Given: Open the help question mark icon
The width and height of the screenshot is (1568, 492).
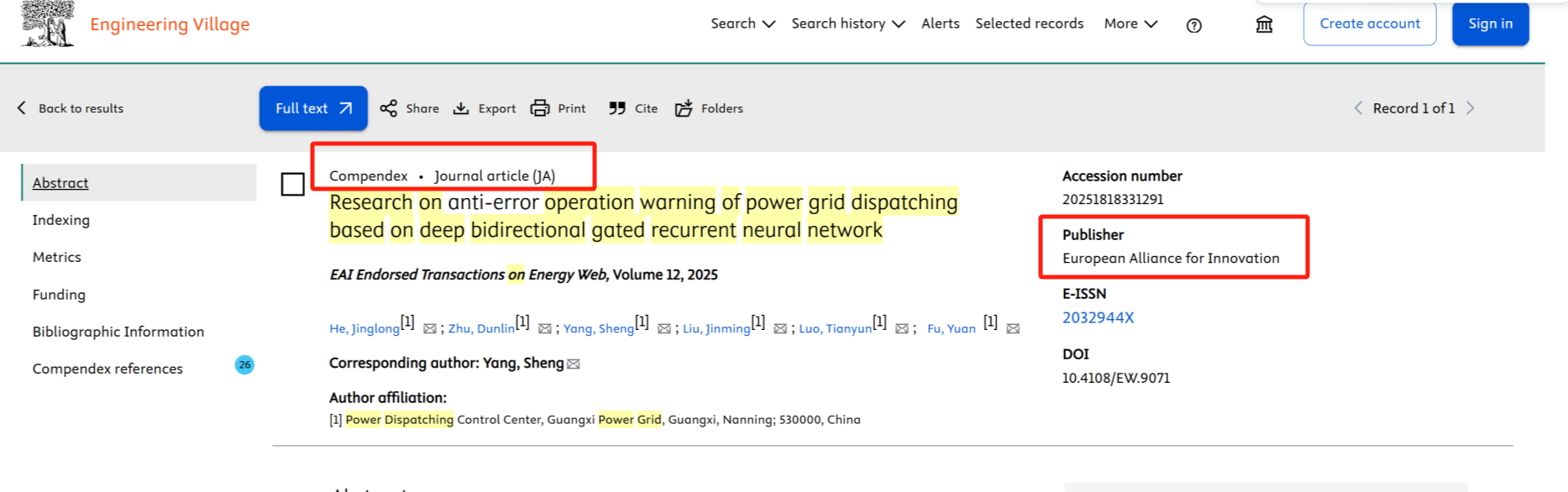Looking at the screenshot, I should pos(1193,25).
